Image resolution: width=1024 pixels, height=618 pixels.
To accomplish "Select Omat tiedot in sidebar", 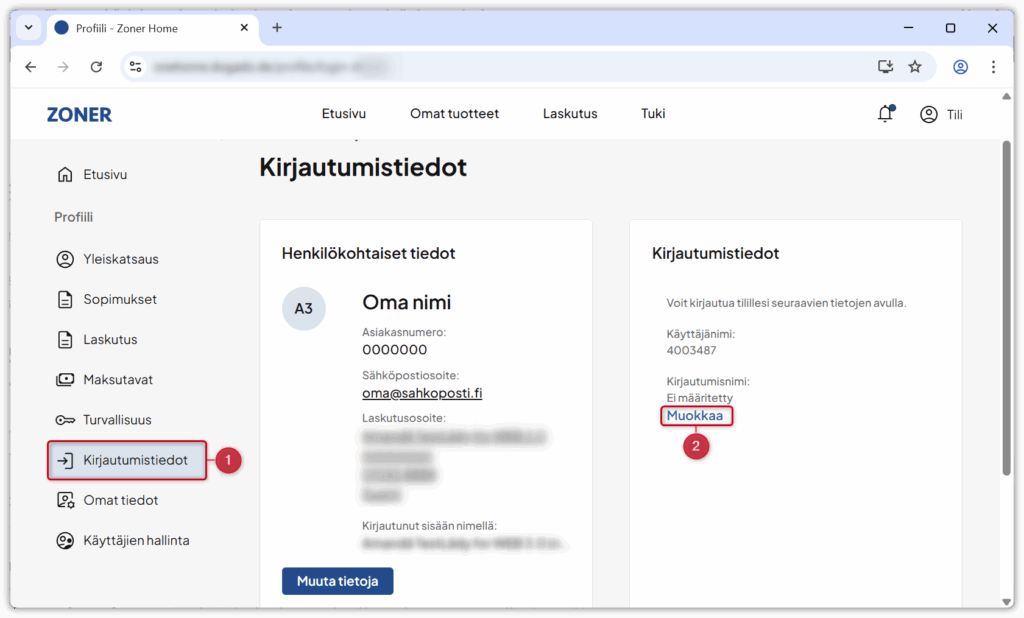I will [x=120, y=500].
